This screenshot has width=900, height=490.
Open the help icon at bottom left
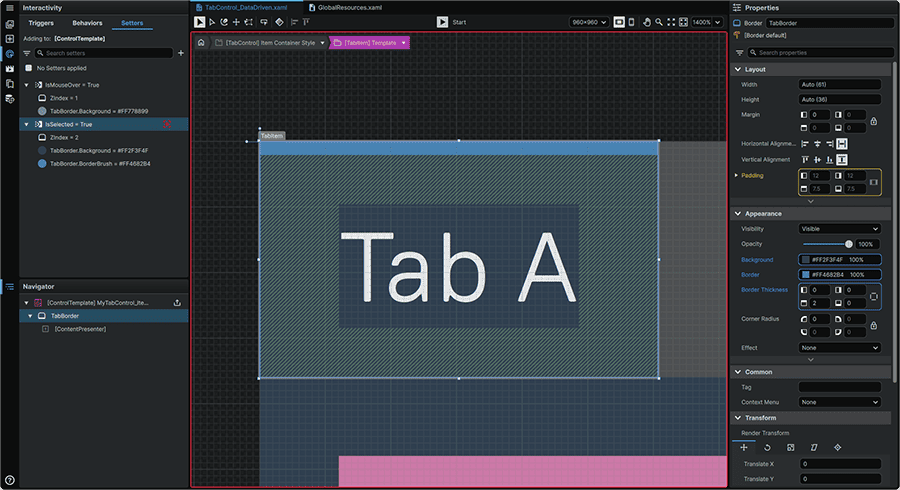click(10, 480)
